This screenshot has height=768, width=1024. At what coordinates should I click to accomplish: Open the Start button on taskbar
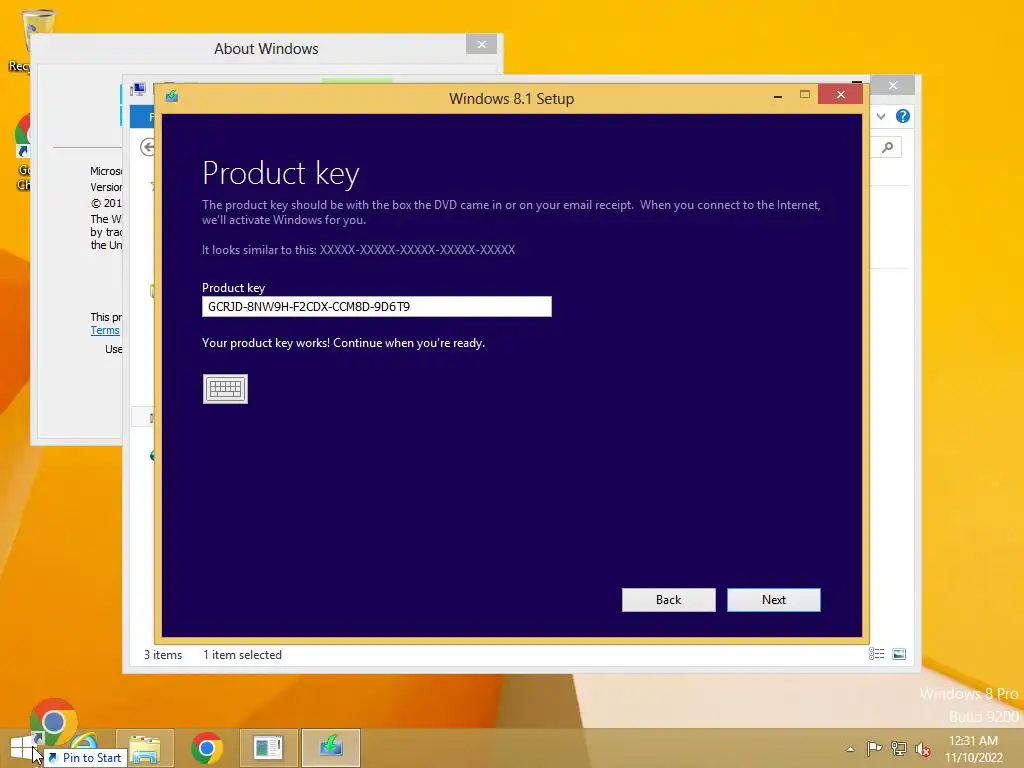(22, 748)
